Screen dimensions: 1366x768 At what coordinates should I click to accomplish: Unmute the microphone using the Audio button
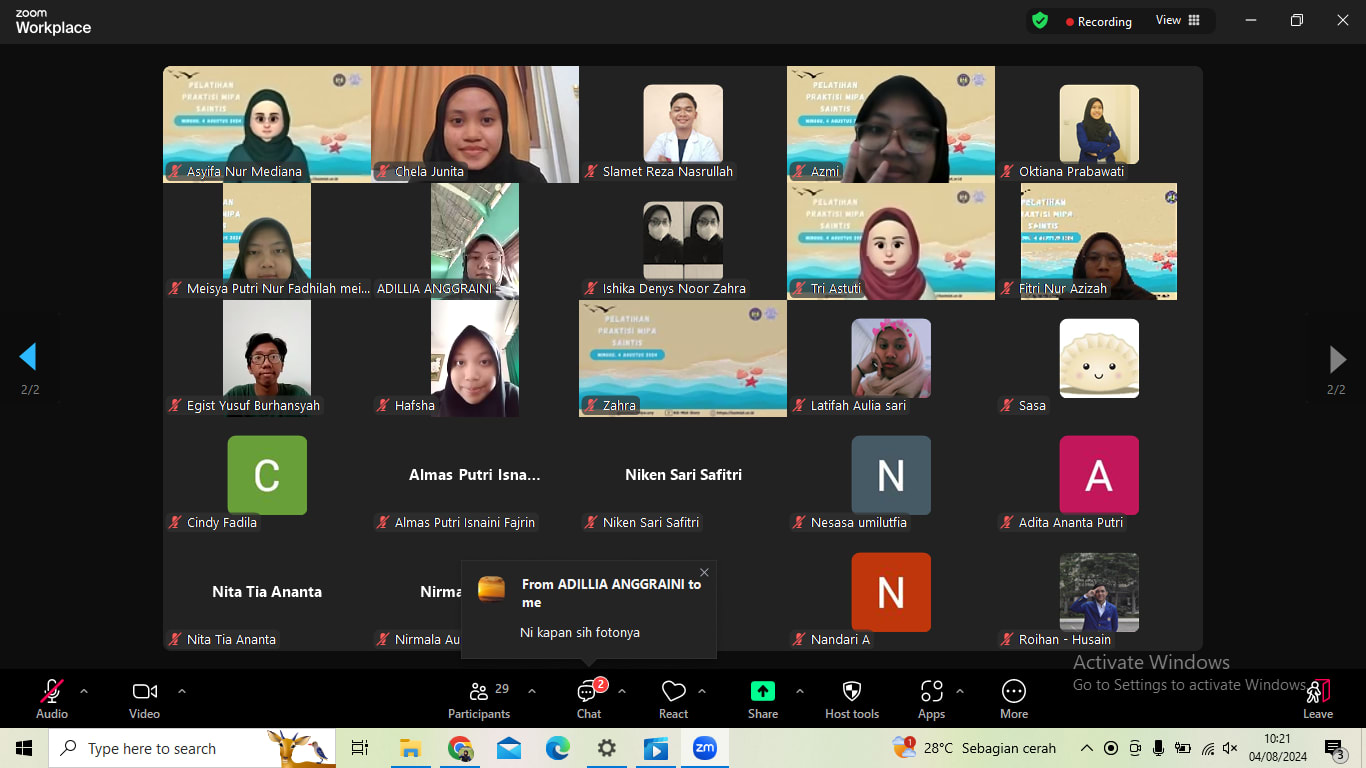(52, 698)
